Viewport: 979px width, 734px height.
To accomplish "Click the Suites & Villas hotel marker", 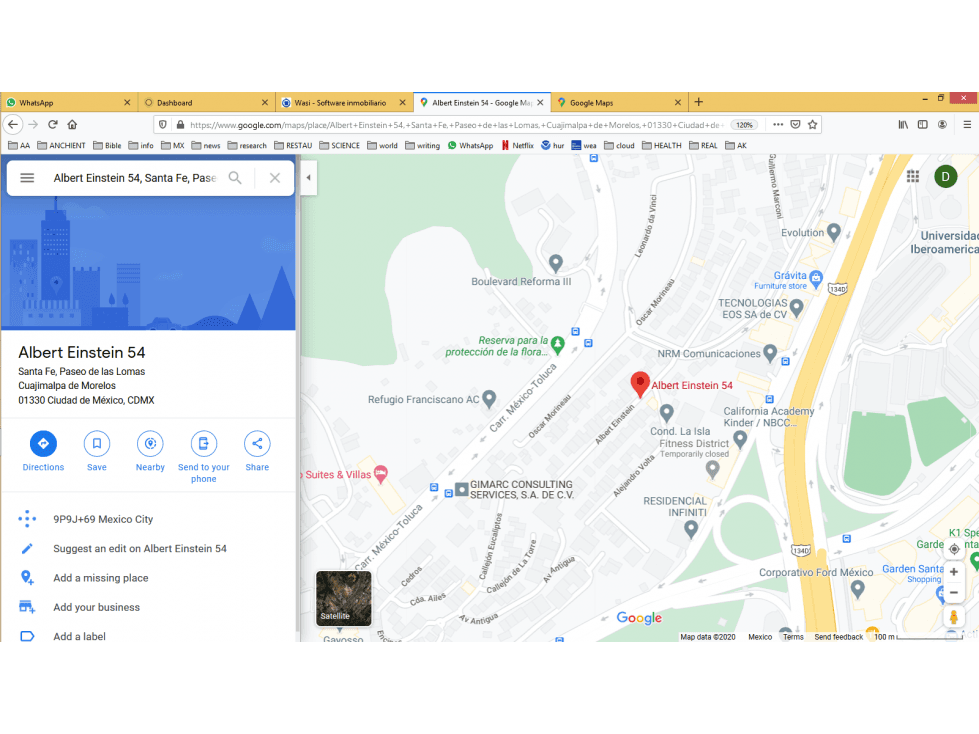I will 380,474.
